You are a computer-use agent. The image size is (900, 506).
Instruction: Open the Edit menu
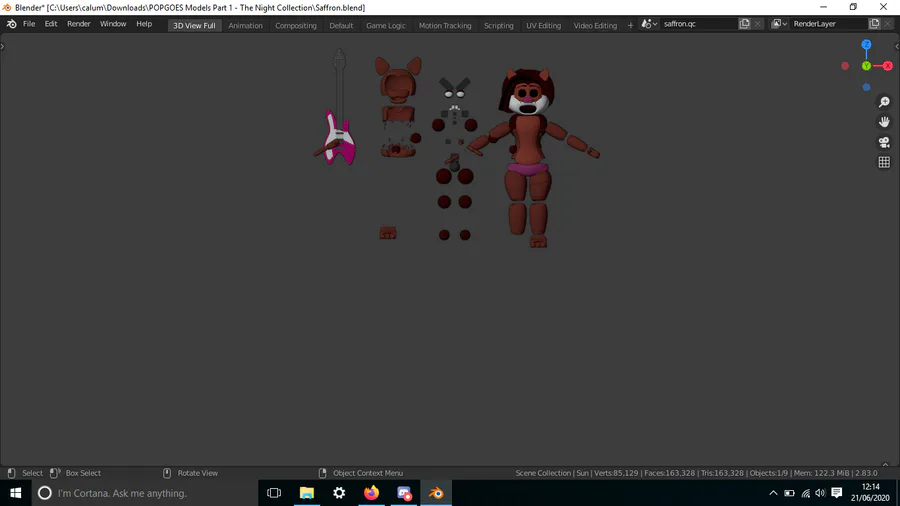(x=51, y=24)
